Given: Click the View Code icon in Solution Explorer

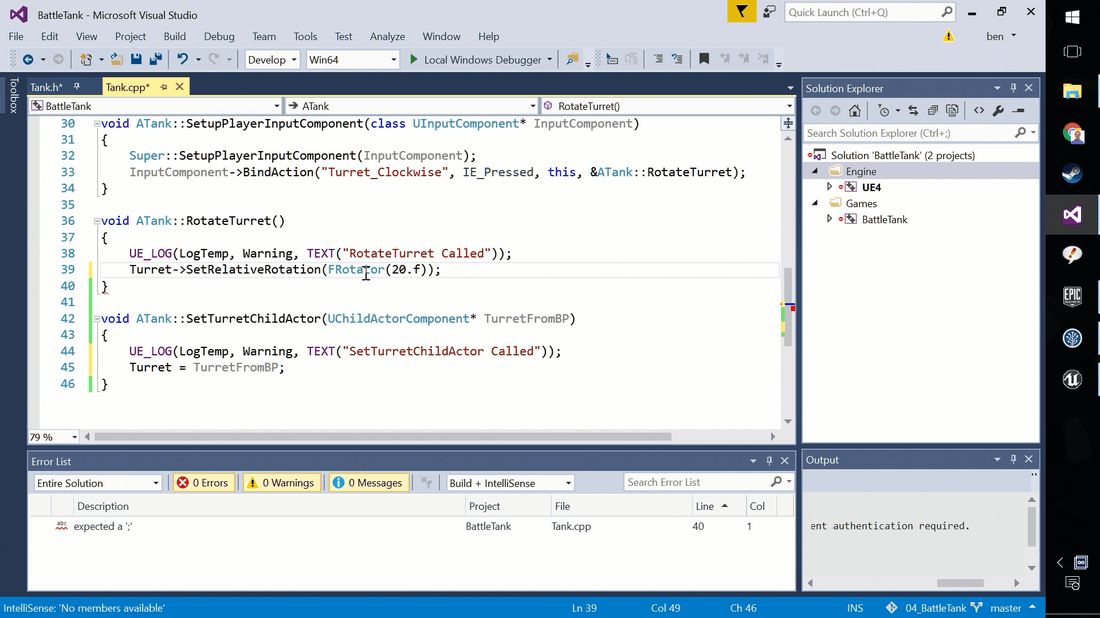Looking at the screenshot, I should (x=978, y=111).
